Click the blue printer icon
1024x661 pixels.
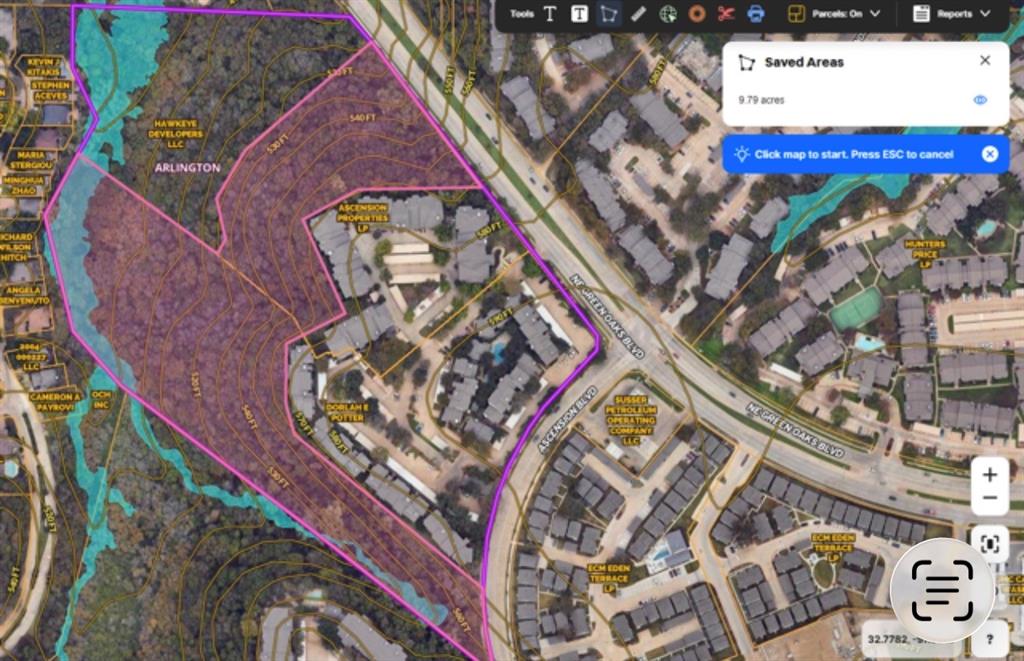[756, 14]
